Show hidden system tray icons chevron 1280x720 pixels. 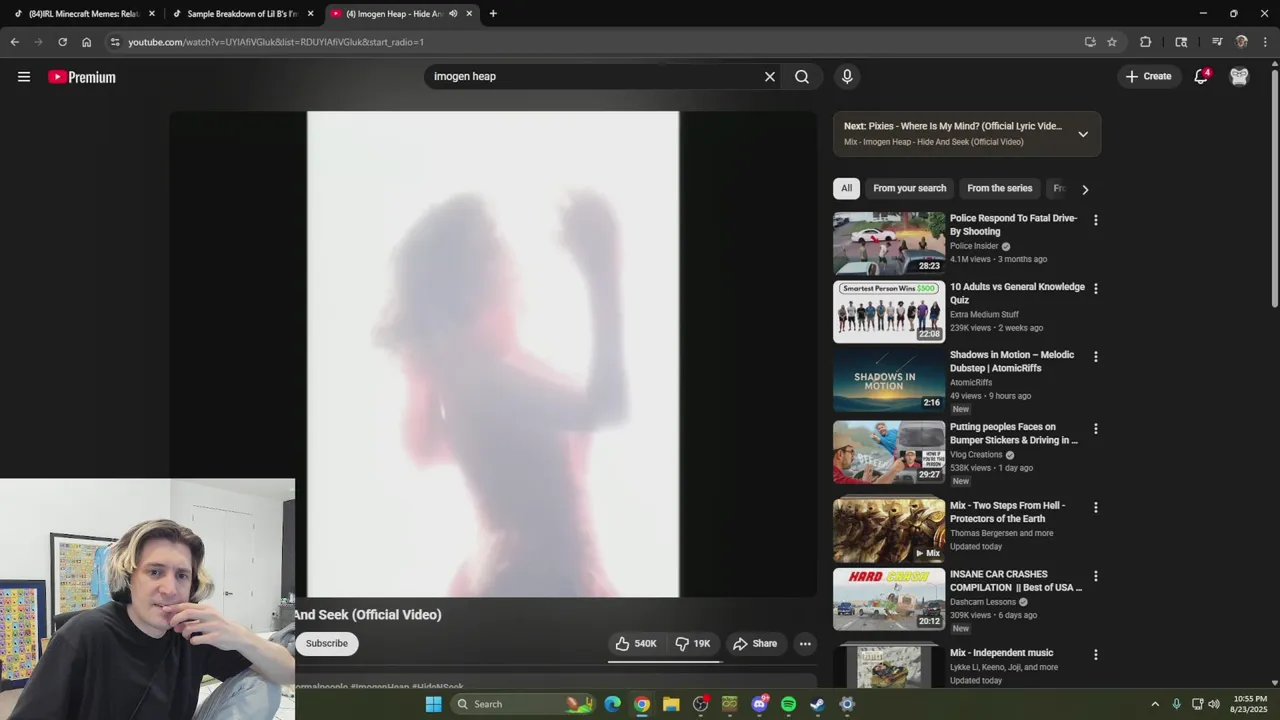click(1155, 704)
